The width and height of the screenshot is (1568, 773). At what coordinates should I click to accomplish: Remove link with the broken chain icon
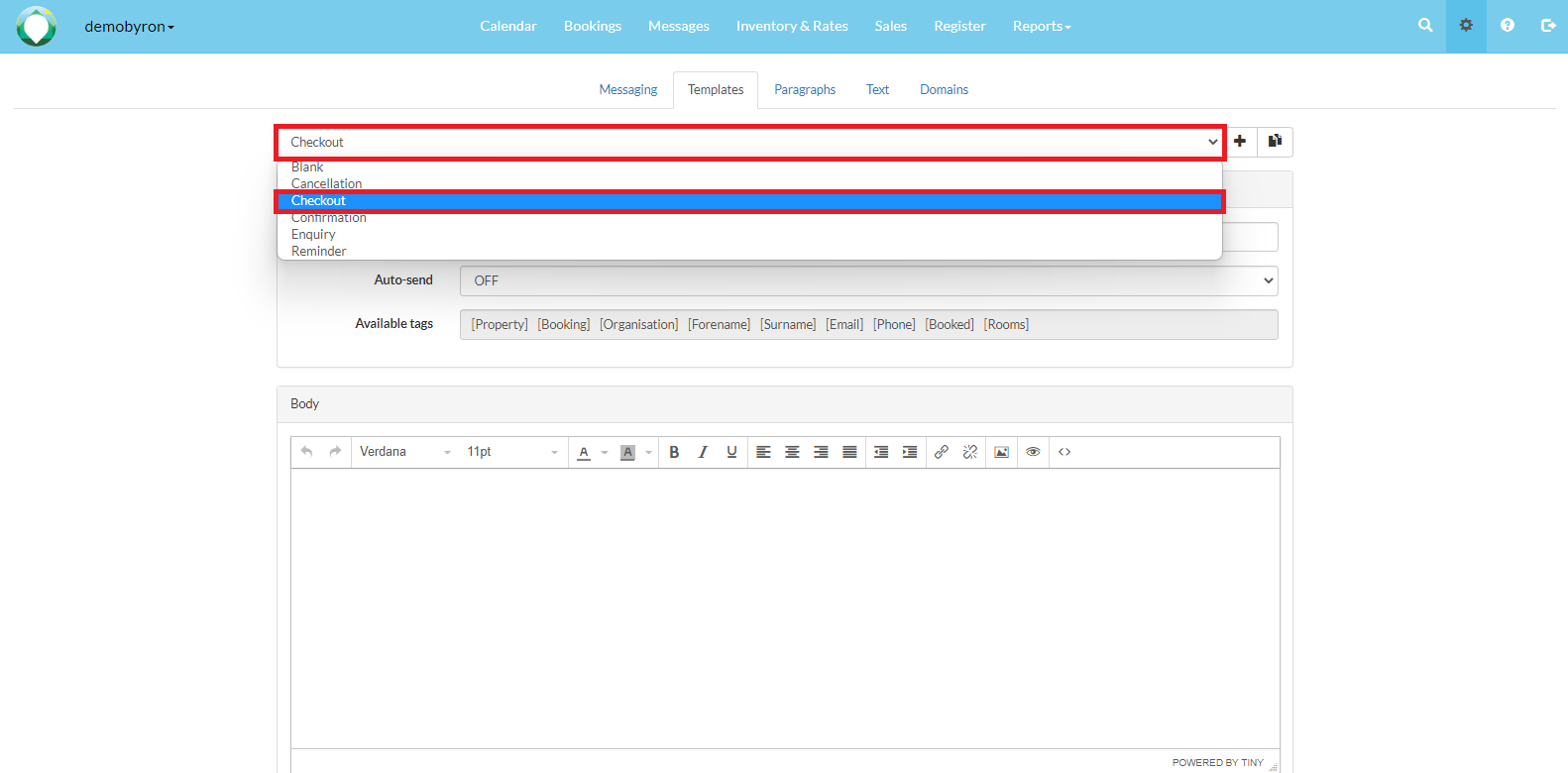pos(970,452)
